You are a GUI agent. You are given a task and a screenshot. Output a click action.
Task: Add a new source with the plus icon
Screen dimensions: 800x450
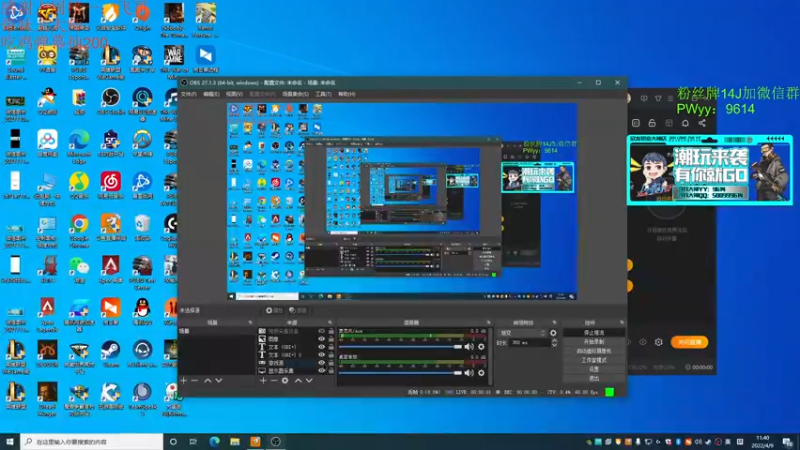pos(263,381)
